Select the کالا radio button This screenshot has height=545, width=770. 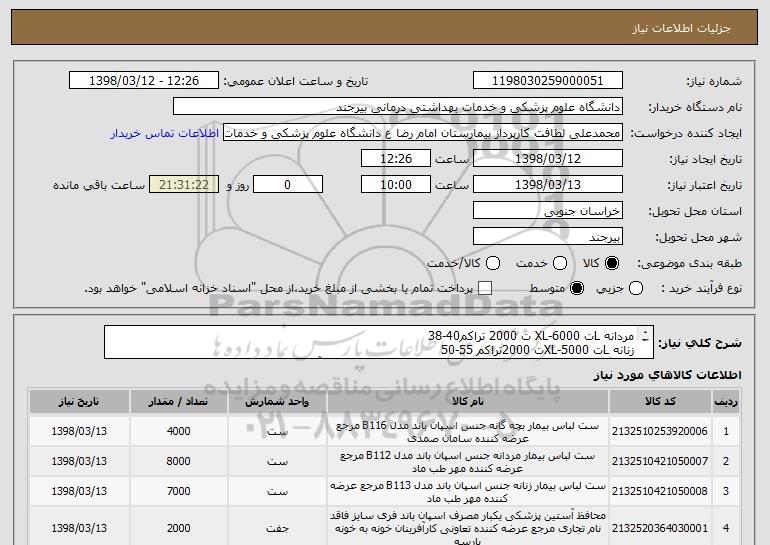tap(612, 264)
